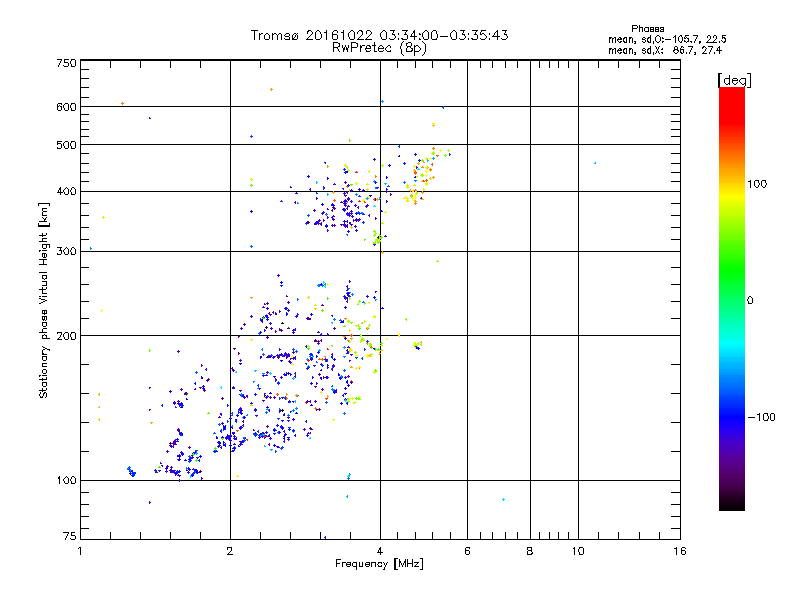This screenshot has width=800, height=600.
Task: Click the x-axis tick label '8'
Action: (x=530, y=551)
